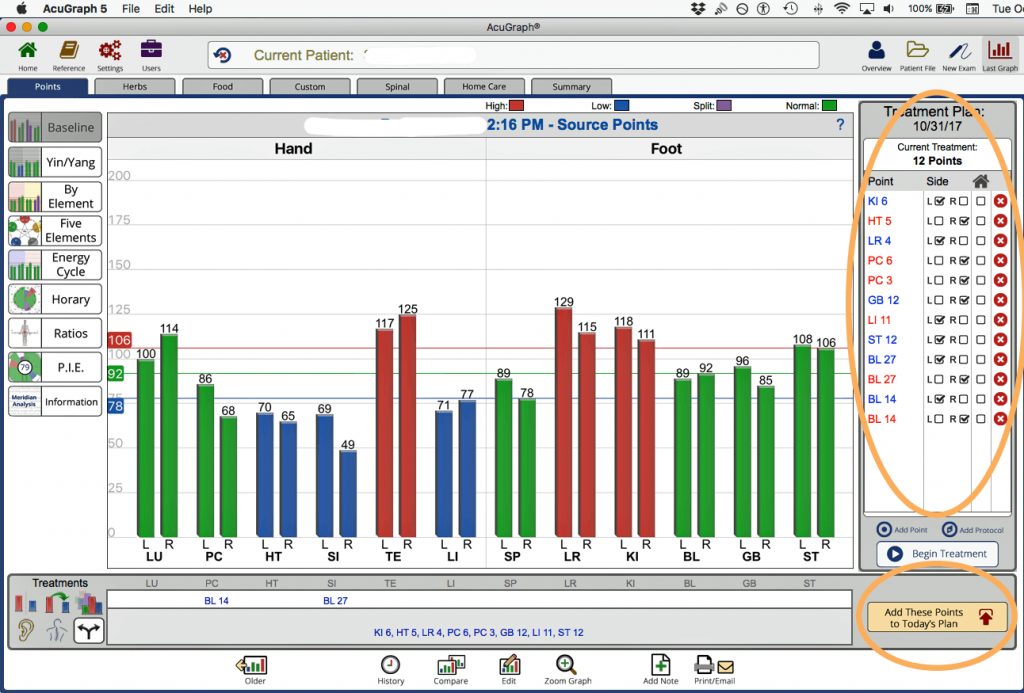Open Print/Email options
The width and height of the screenshot is (1024, 693).
(714, 670)
